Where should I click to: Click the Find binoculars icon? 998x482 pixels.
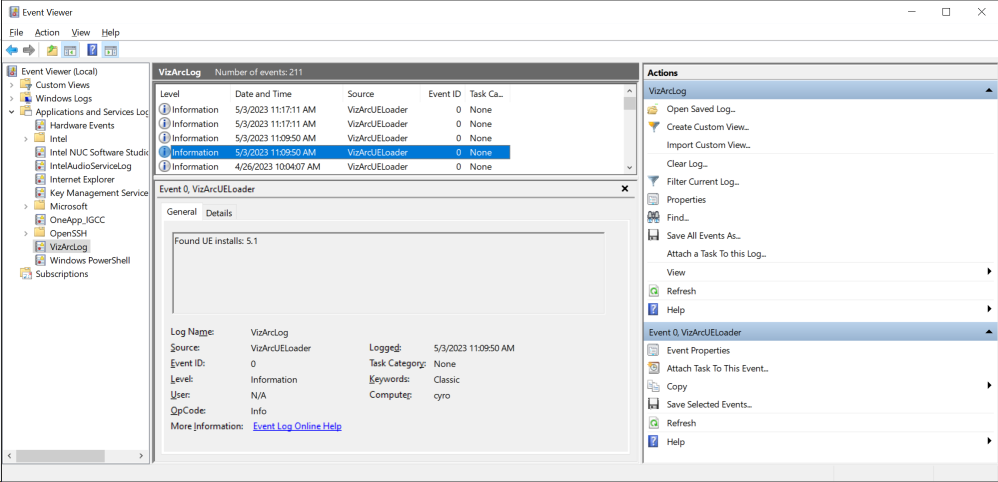[x=654, y=217]
